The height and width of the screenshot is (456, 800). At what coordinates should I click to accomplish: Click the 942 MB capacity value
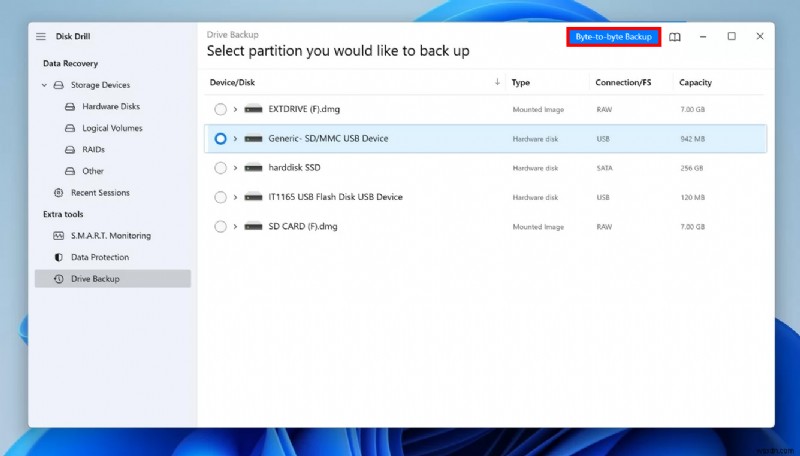pyautogui.click(x=692, y=139)
